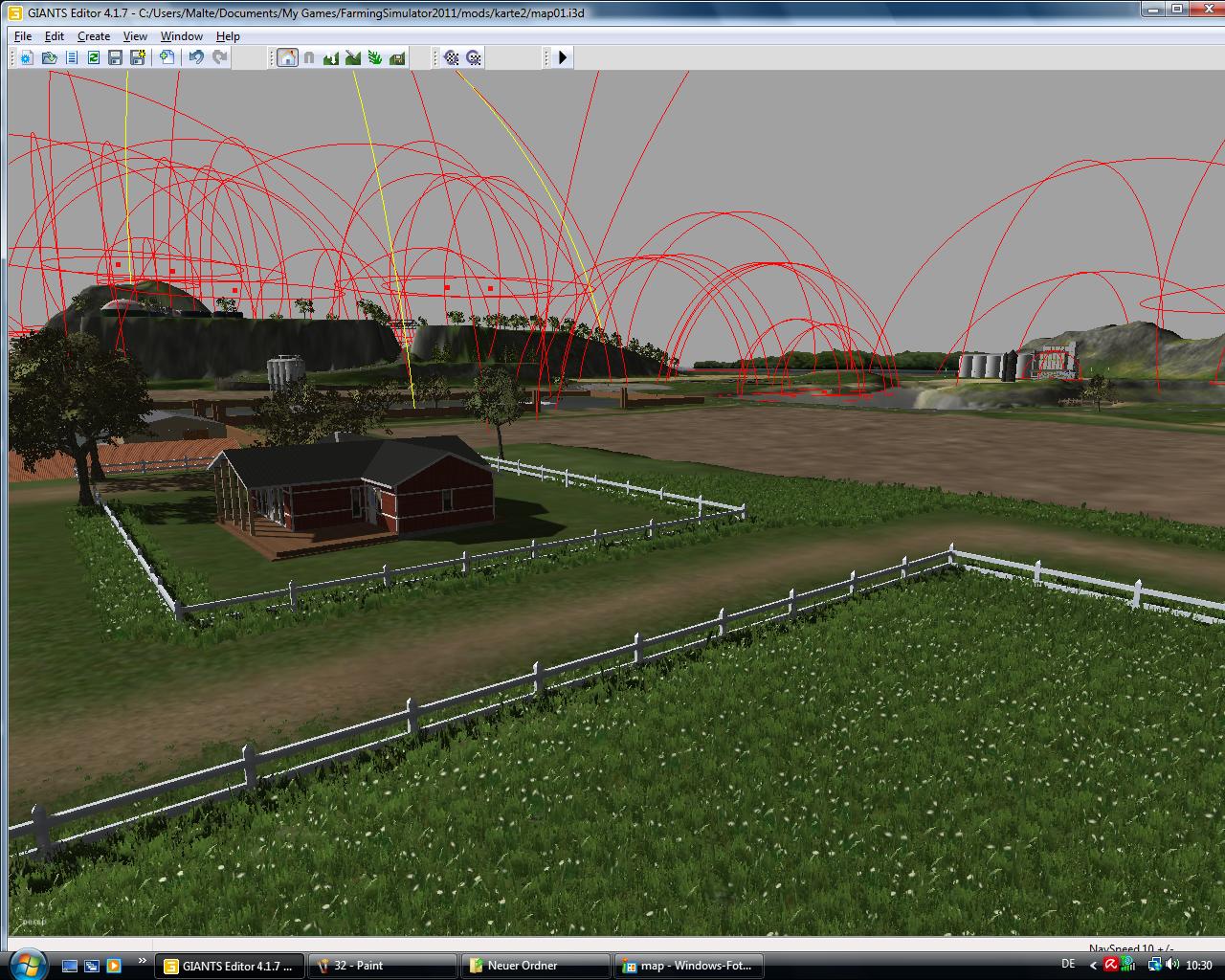Screen dimensions: 1225x980
Task: Expand the quick launch overflow chevron
Action: [143, 961]
